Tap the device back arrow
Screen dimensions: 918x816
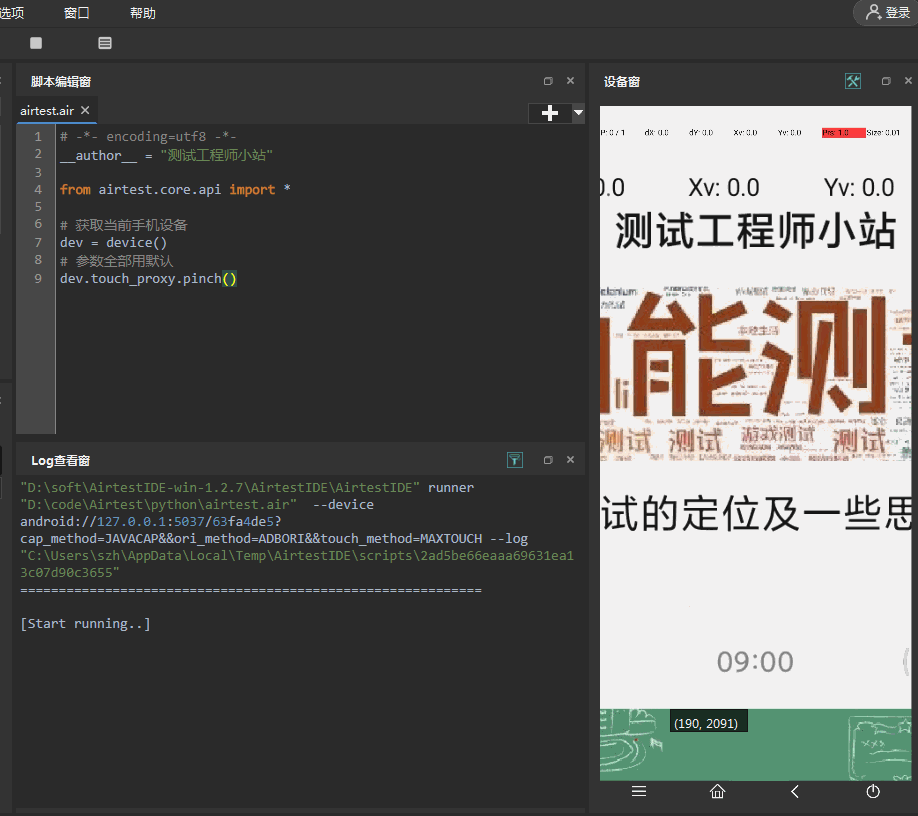[x=794, y=791]
